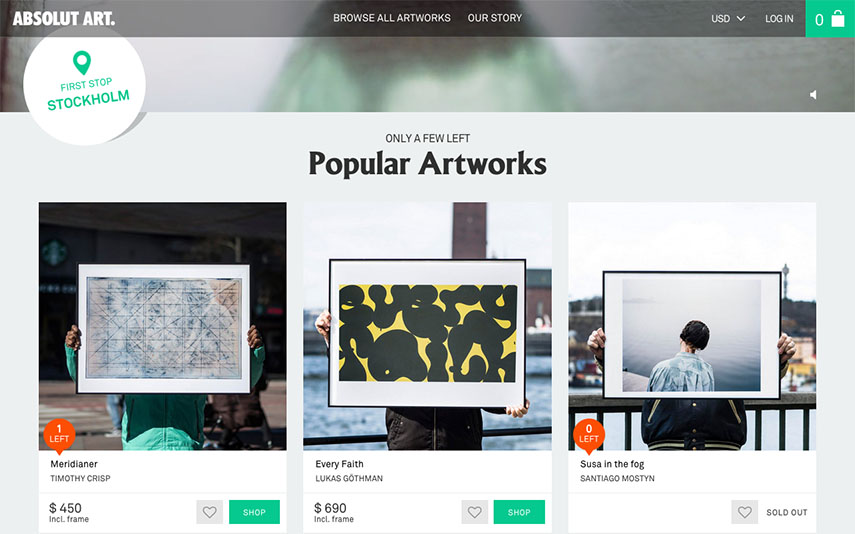Open the Meridianer artwork photo

click(162, 326)
